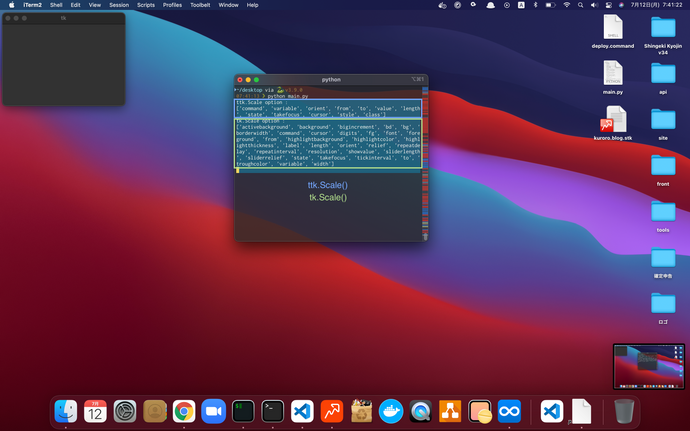Open the first Visual Studio Code icon in Dock

pos(302,411)
